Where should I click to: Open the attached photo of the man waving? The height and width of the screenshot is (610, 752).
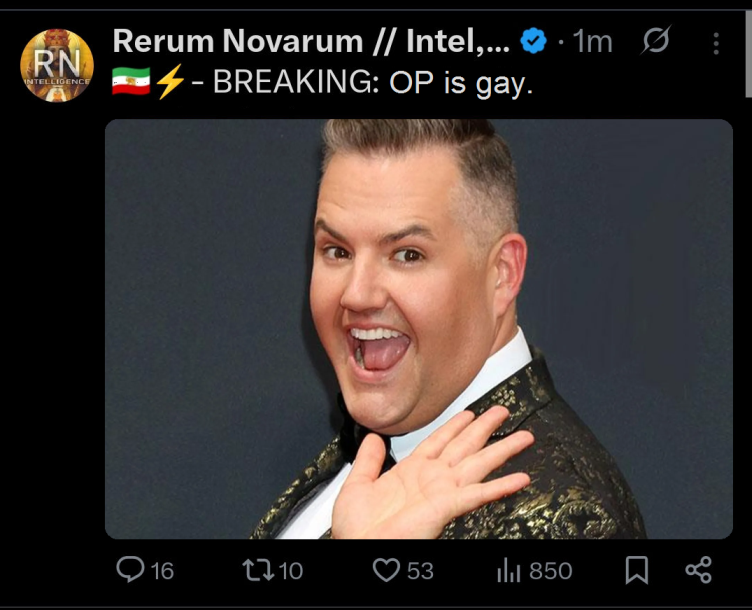419,329
